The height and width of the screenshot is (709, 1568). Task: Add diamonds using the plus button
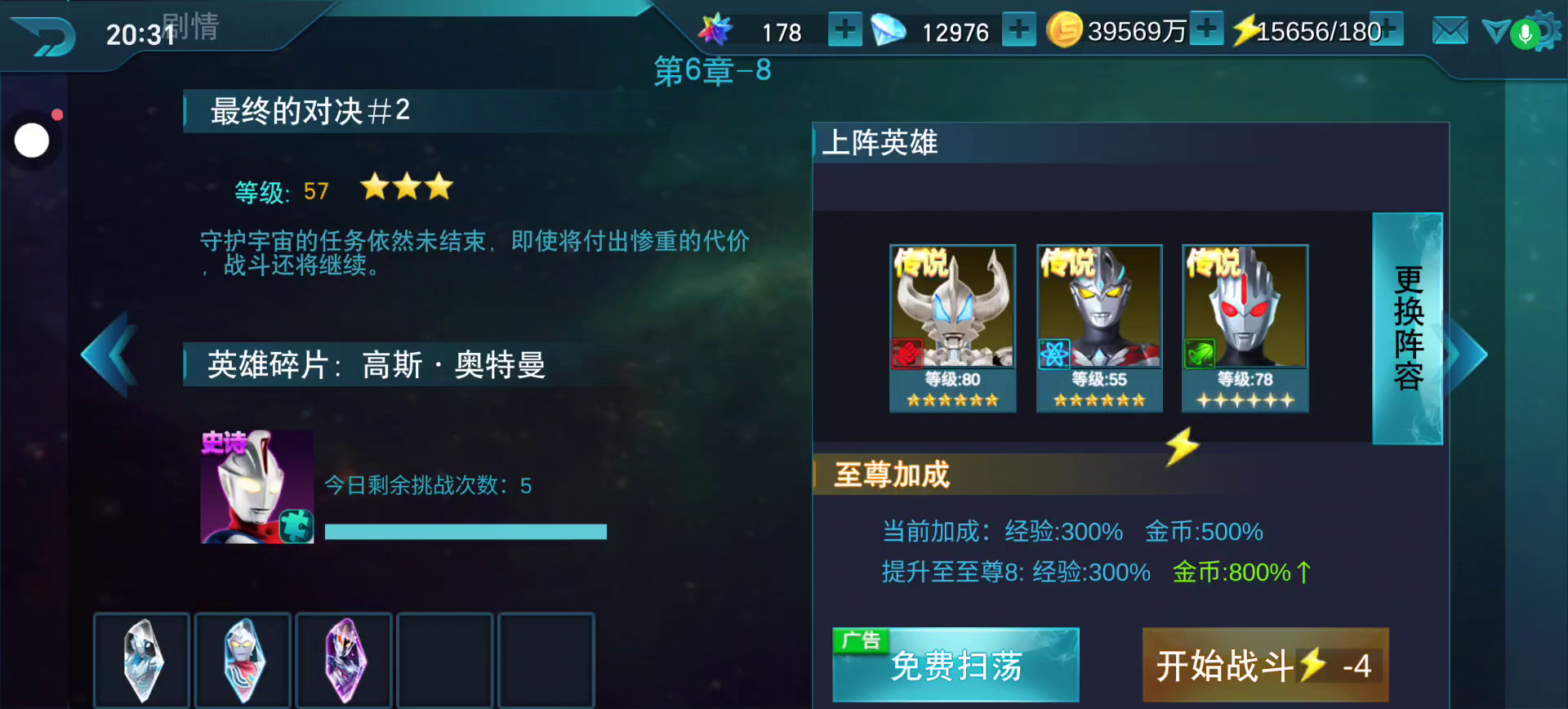pyautogui.click(x=1019, y=29)
